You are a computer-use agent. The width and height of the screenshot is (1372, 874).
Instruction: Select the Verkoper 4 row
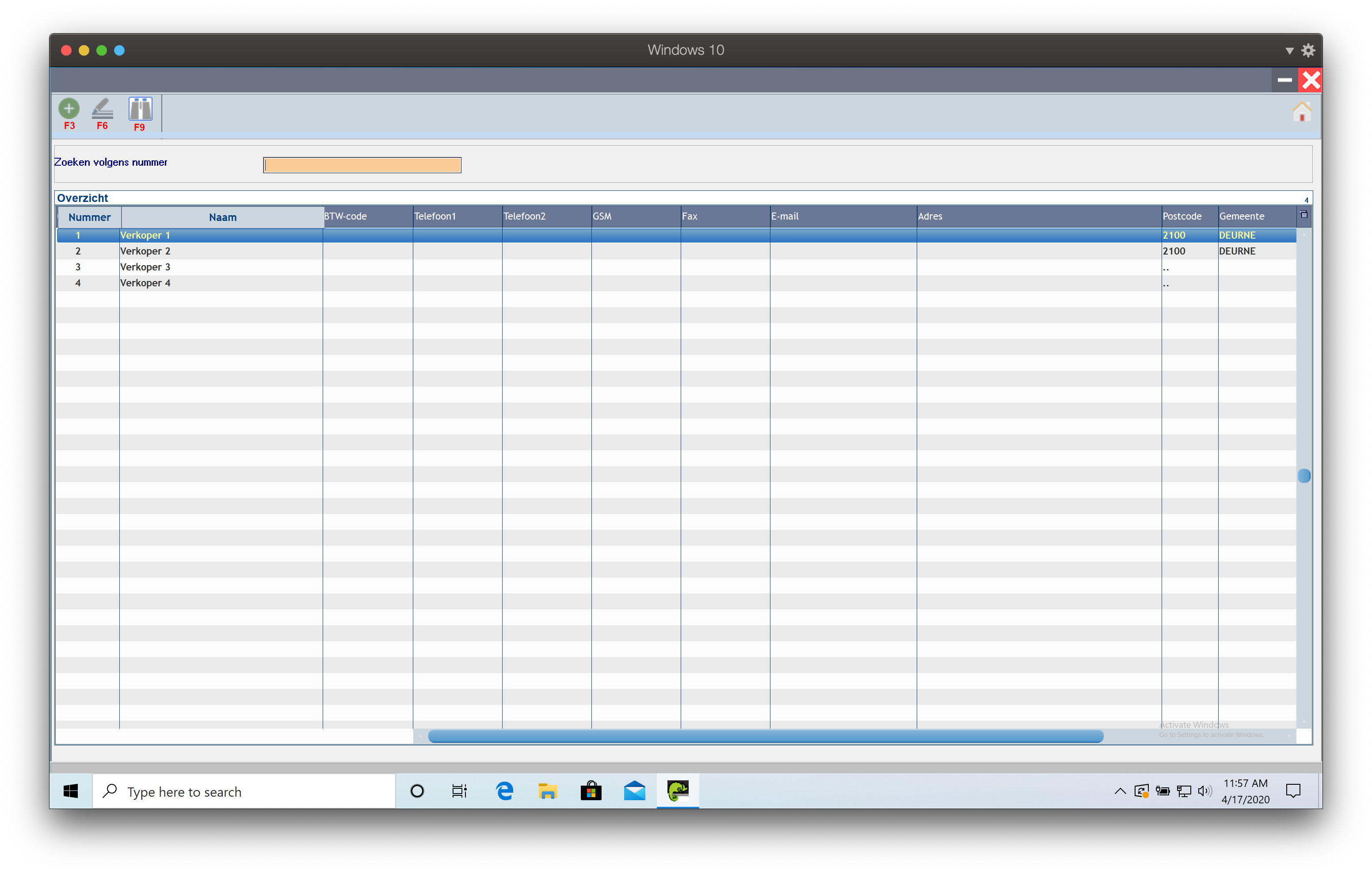(145, 283)
